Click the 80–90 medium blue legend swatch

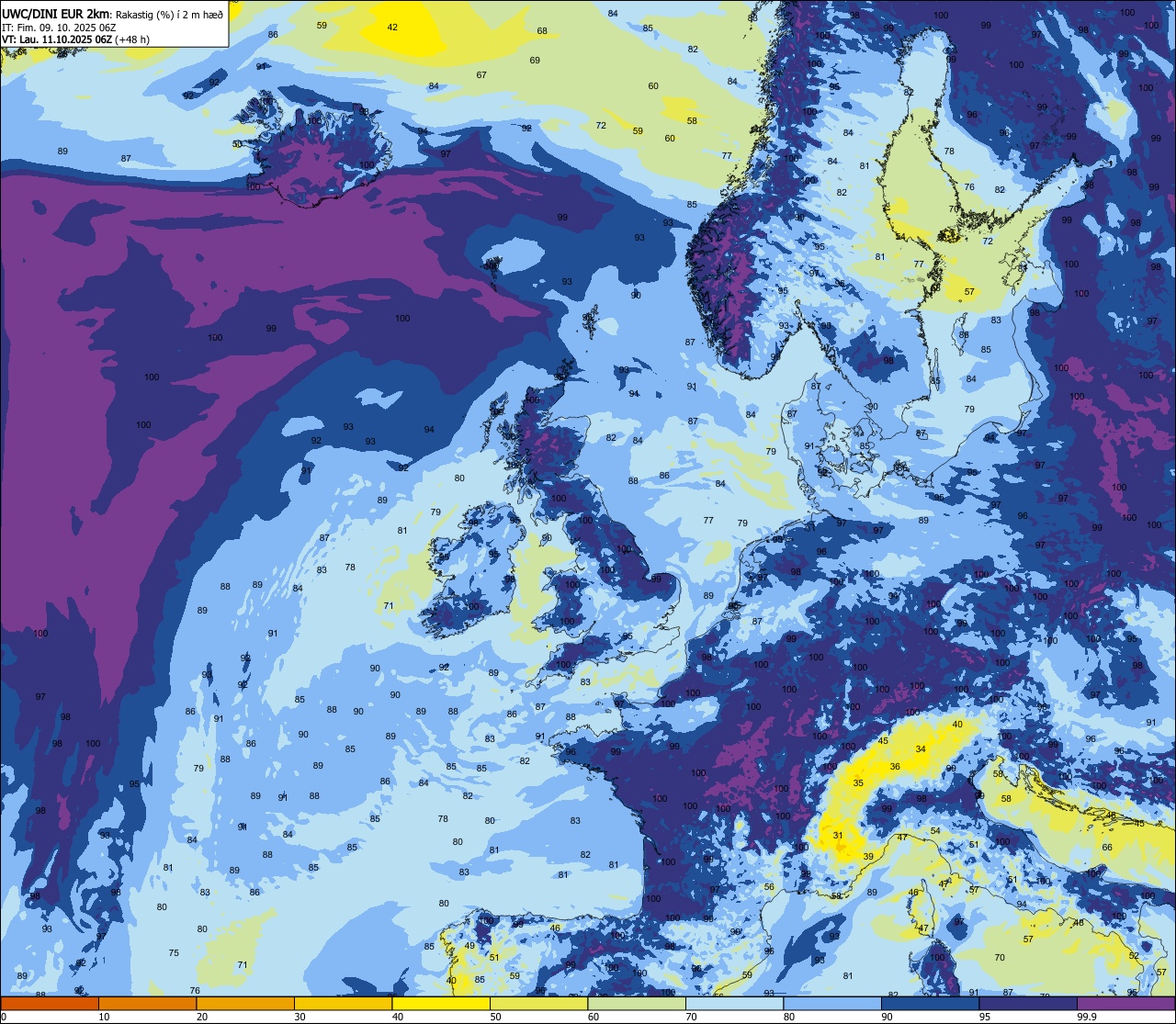click(832, 1003)
